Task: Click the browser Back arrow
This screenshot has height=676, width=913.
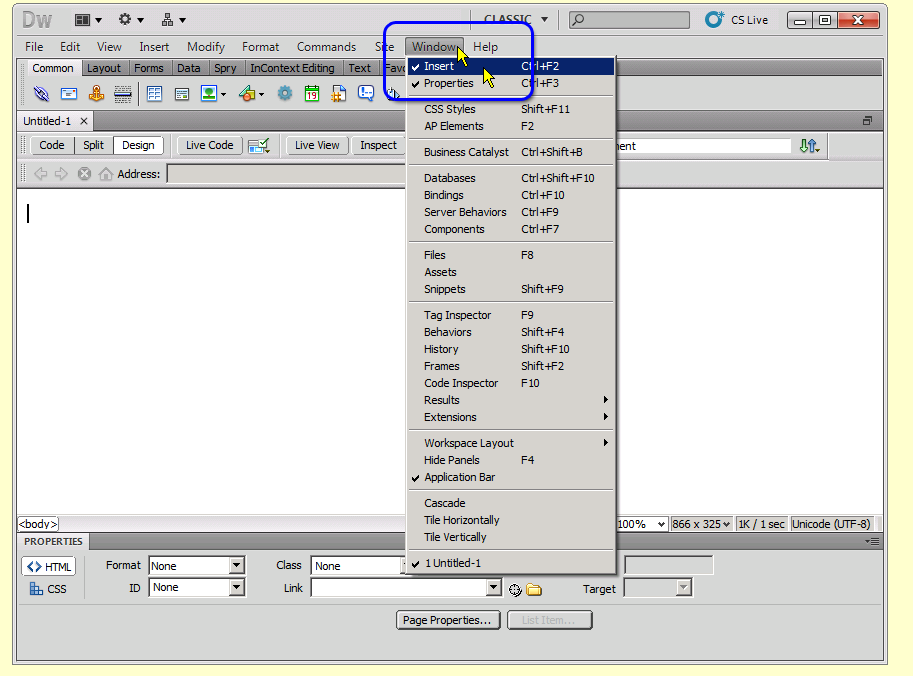Action: coord(41,174)
